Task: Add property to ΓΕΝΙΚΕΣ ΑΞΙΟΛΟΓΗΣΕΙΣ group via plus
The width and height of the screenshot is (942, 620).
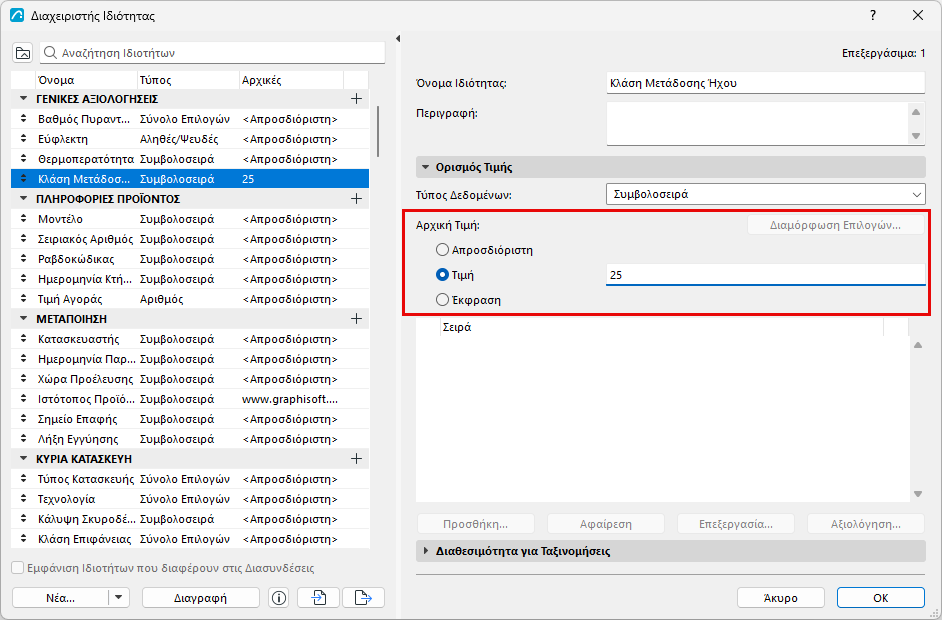Action: (356, 99)
